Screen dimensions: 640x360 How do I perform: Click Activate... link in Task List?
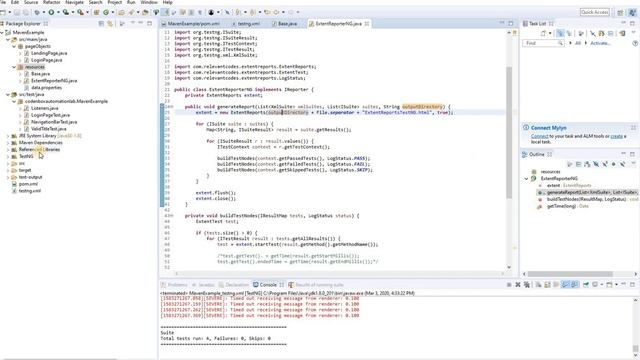point(600,43)
